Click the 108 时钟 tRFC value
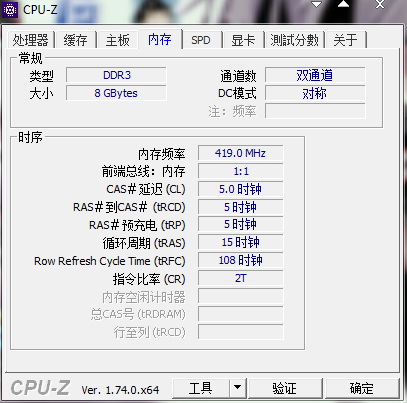 click(x=240, y=260)
